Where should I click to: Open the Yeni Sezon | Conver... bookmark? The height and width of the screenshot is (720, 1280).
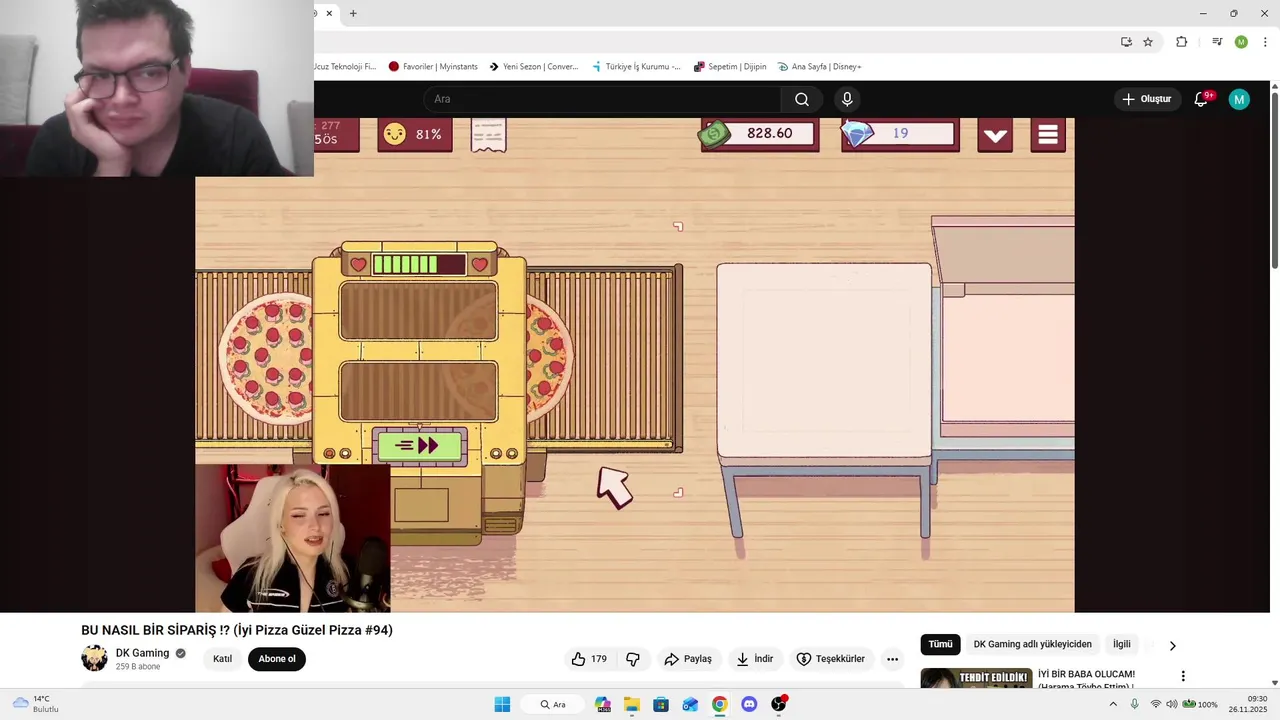(x=533, y=67)
